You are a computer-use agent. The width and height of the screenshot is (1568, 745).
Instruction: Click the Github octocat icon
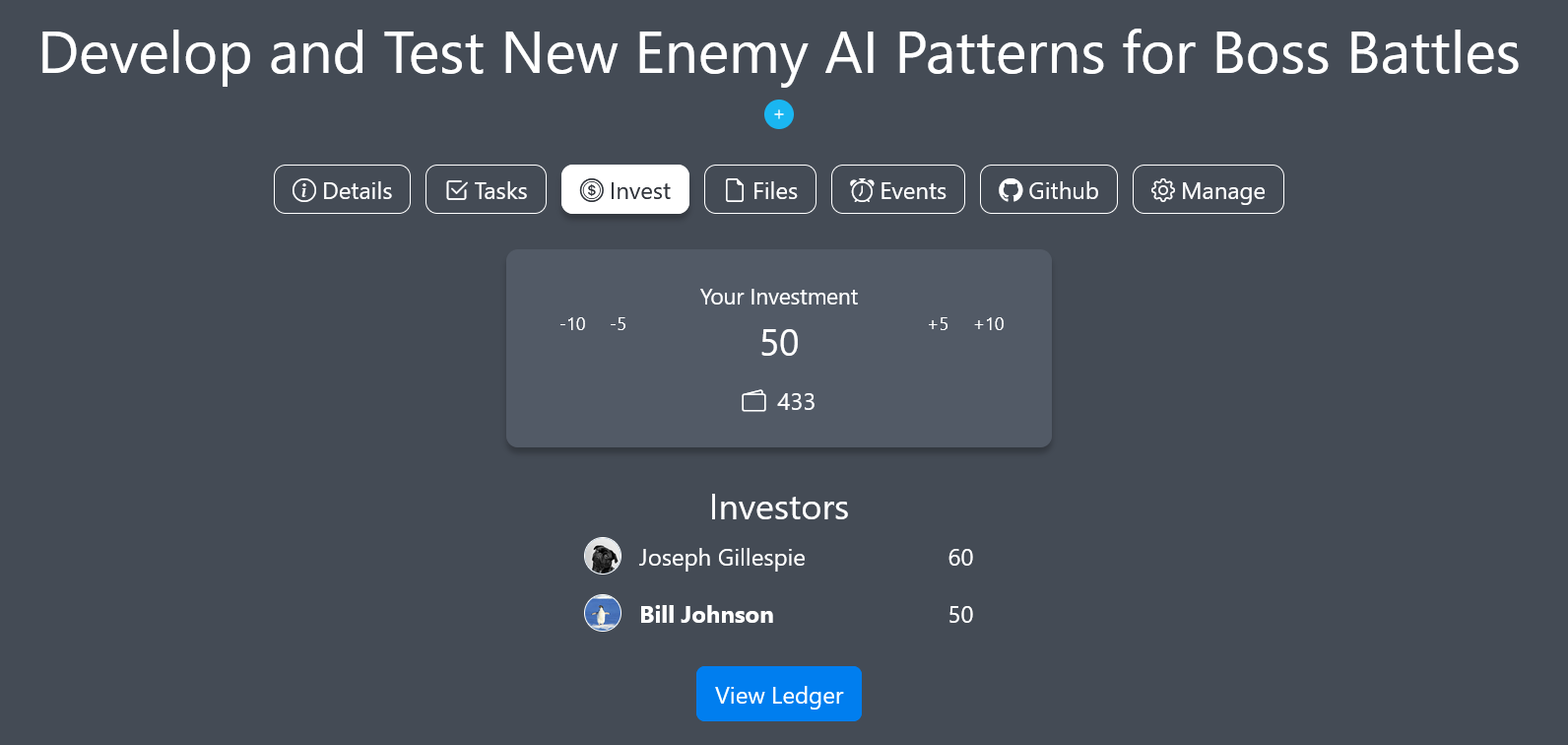tap(1011, 189)
